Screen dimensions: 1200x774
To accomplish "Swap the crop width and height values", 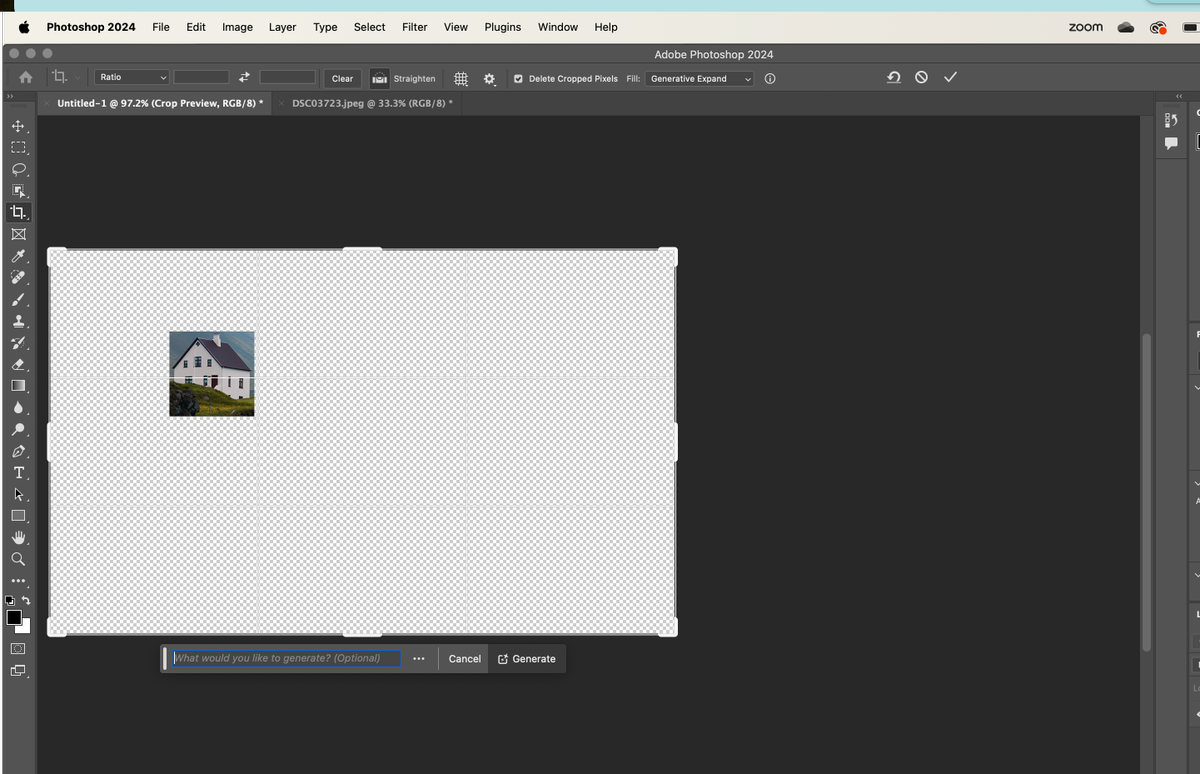I will (244, 78).
